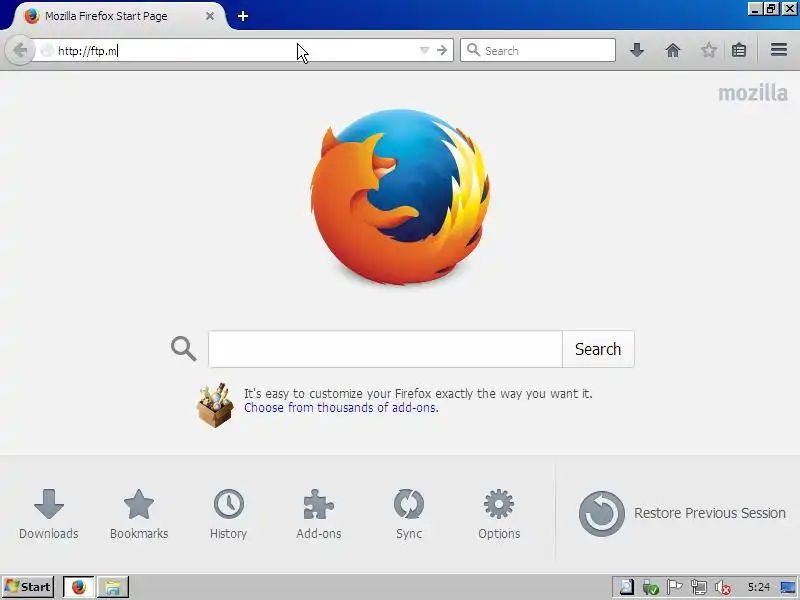
Task: Open Downloads from start page shortcuts
Action: (x=48, y=514)
